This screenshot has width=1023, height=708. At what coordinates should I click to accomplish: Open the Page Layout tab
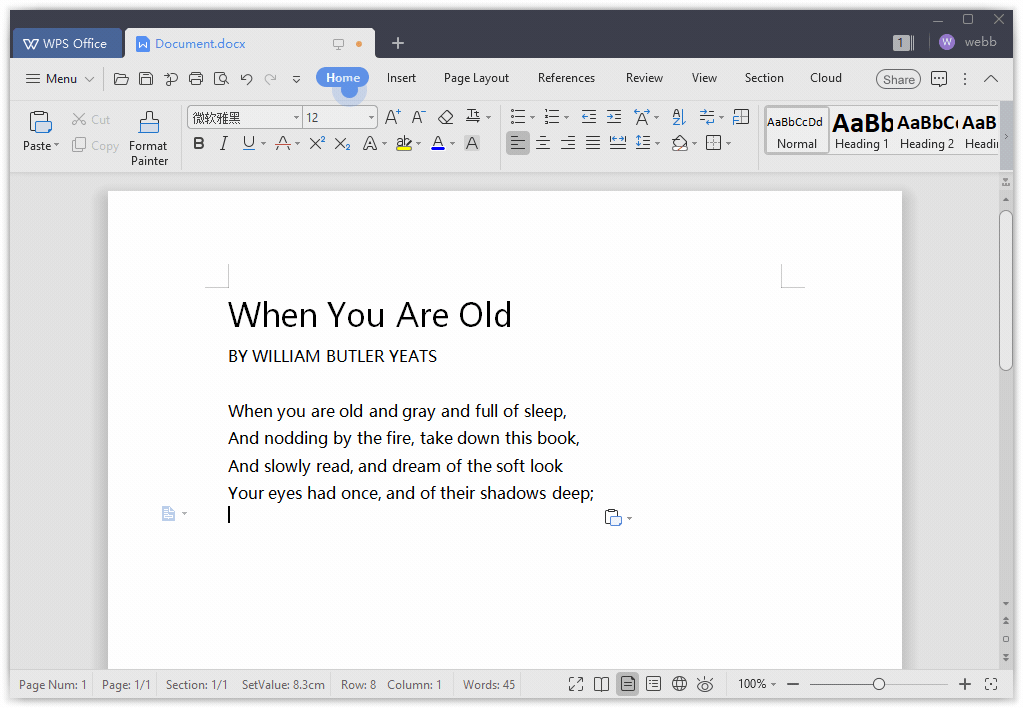pos(476,78)
